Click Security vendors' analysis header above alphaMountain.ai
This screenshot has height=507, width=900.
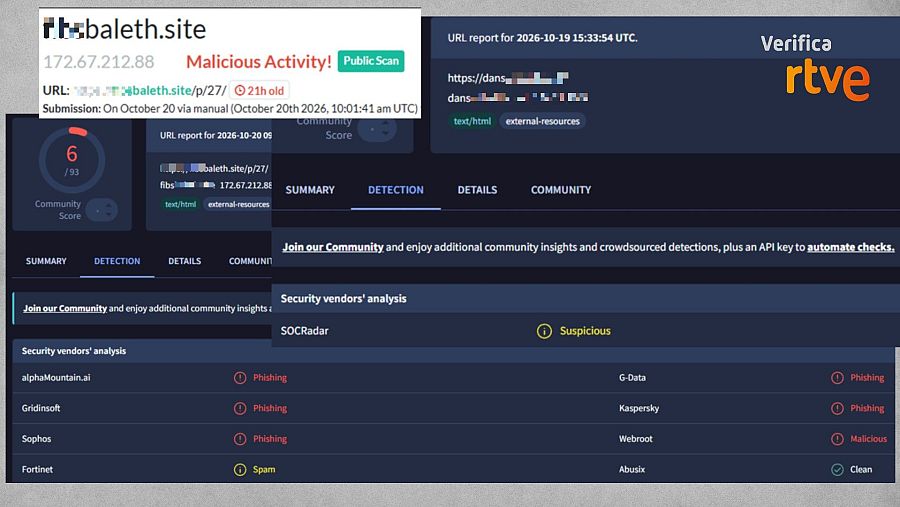[x=73, y=351]
